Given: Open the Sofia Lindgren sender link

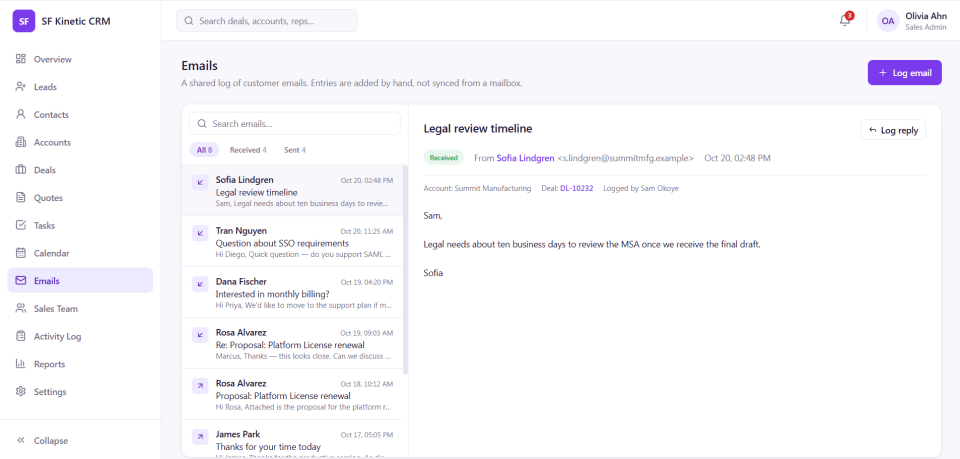Looking at the screenshot, I should click(x=525, y=158).
